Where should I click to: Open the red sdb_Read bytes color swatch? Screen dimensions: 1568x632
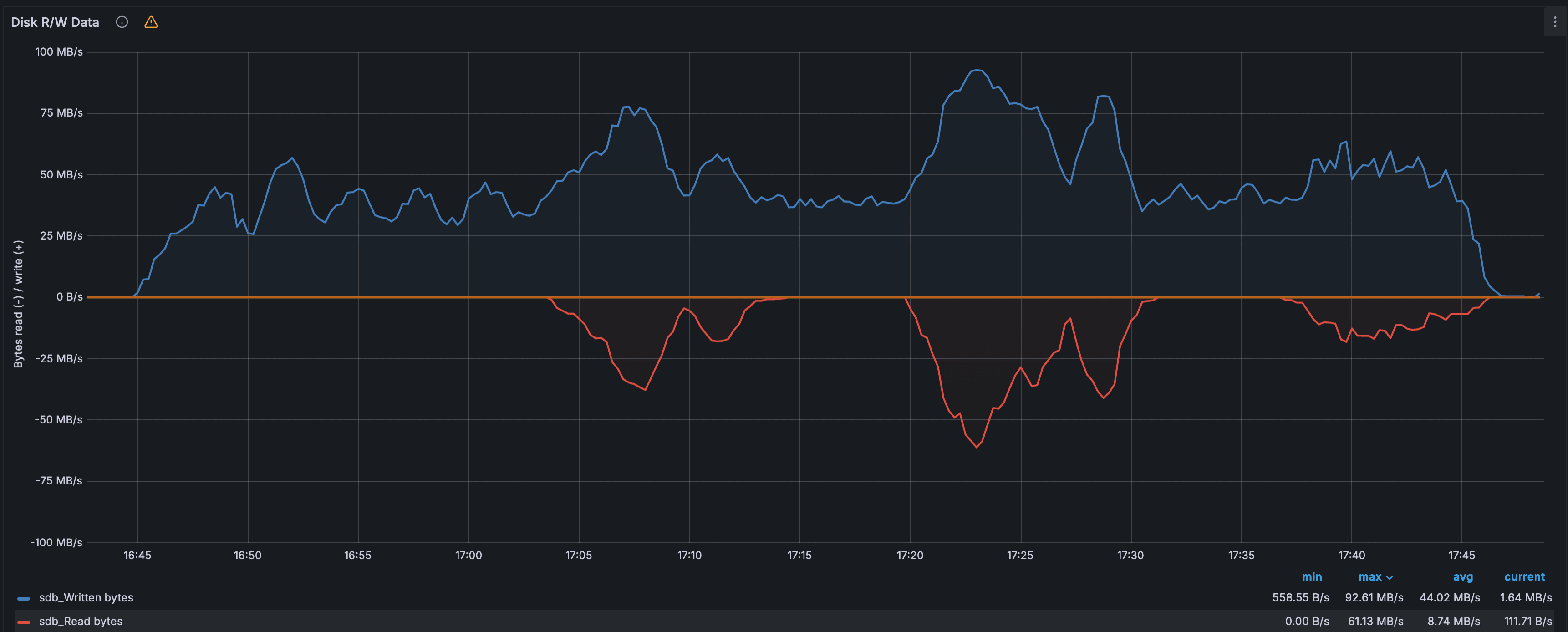24,622
